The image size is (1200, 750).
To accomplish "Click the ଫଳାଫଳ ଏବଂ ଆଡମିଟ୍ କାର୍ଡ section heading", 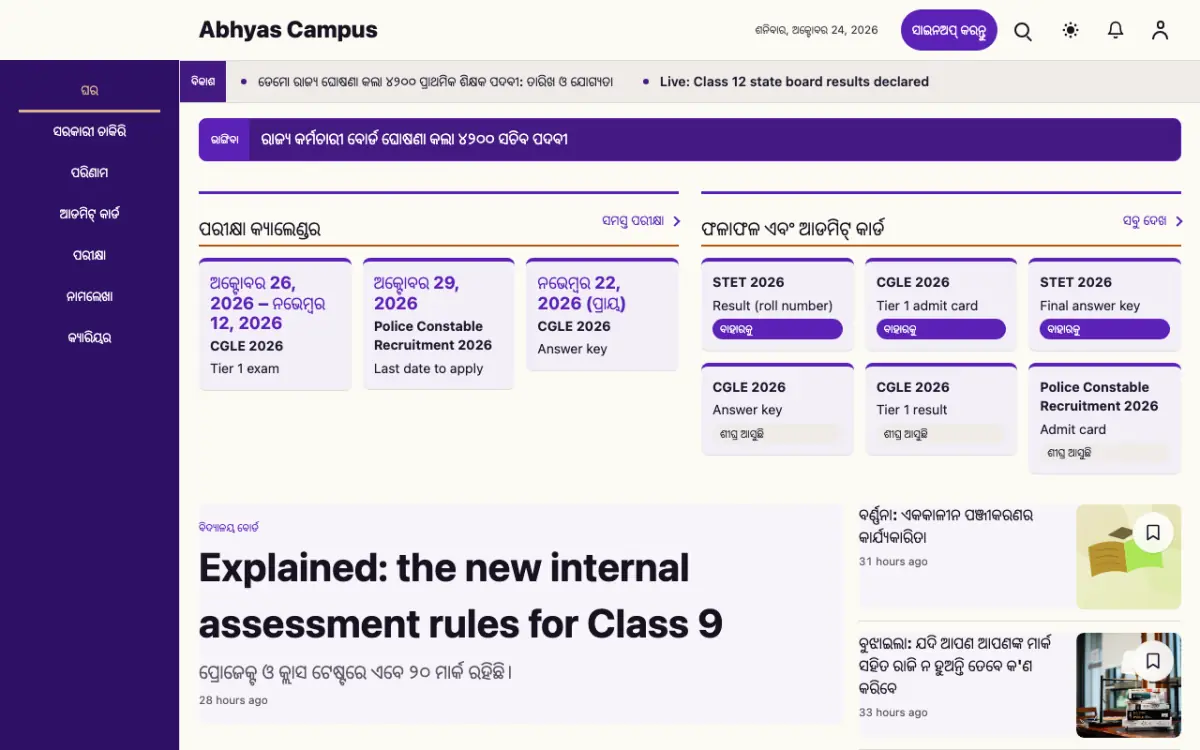I will pos(793,228).
